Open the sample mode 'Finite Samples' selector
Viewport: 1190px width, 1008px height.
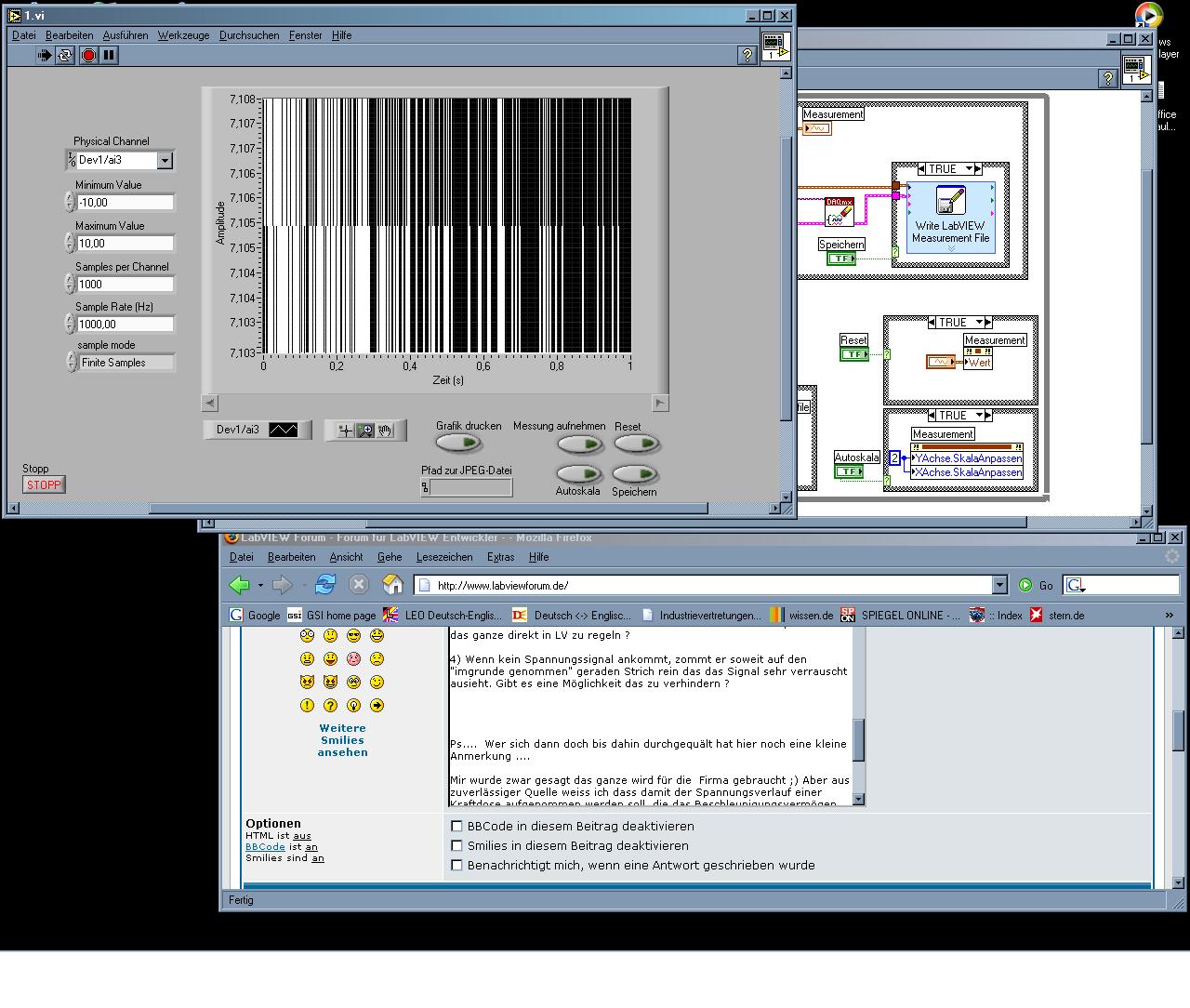point(126,363)
